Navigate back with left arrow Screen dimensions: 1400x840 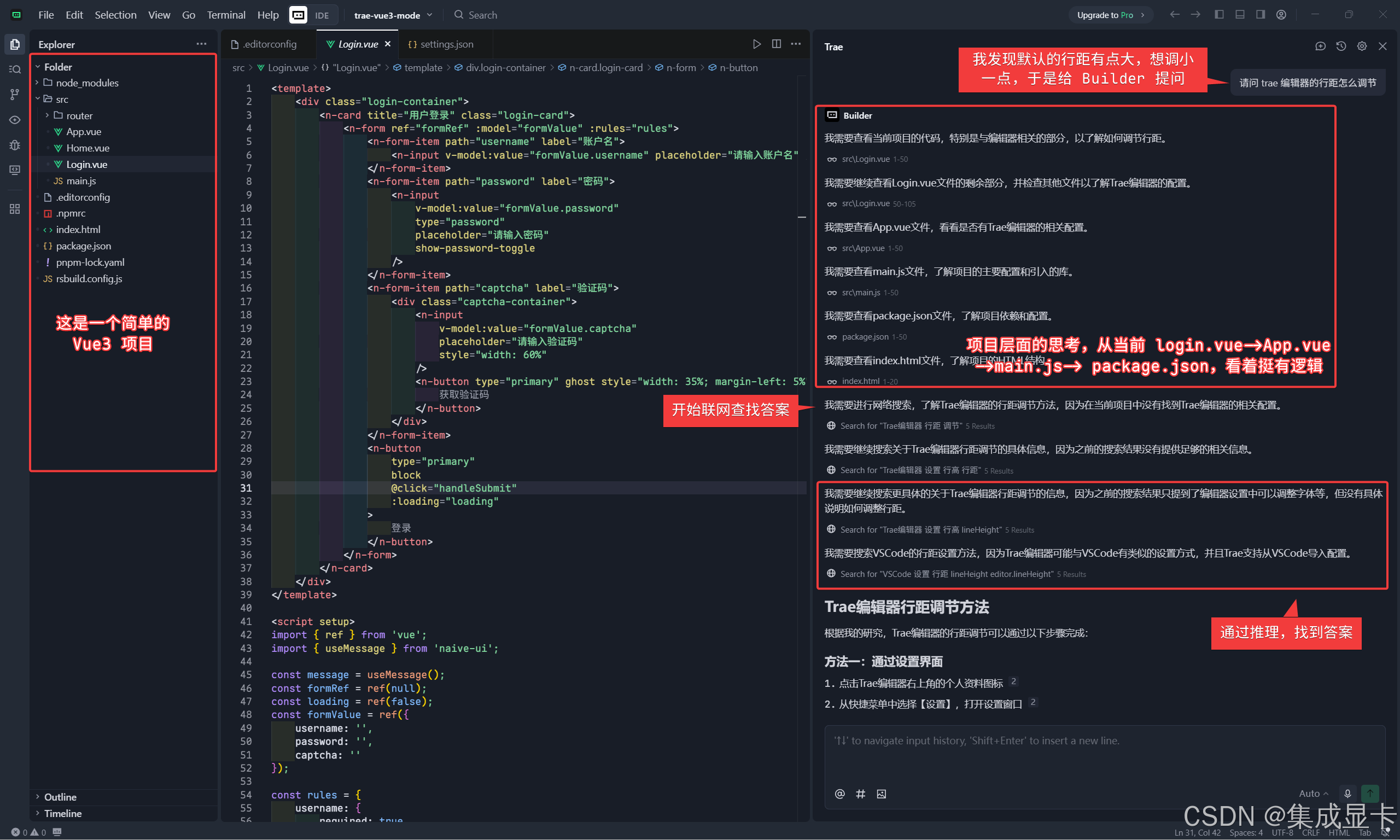[1175, 15]
